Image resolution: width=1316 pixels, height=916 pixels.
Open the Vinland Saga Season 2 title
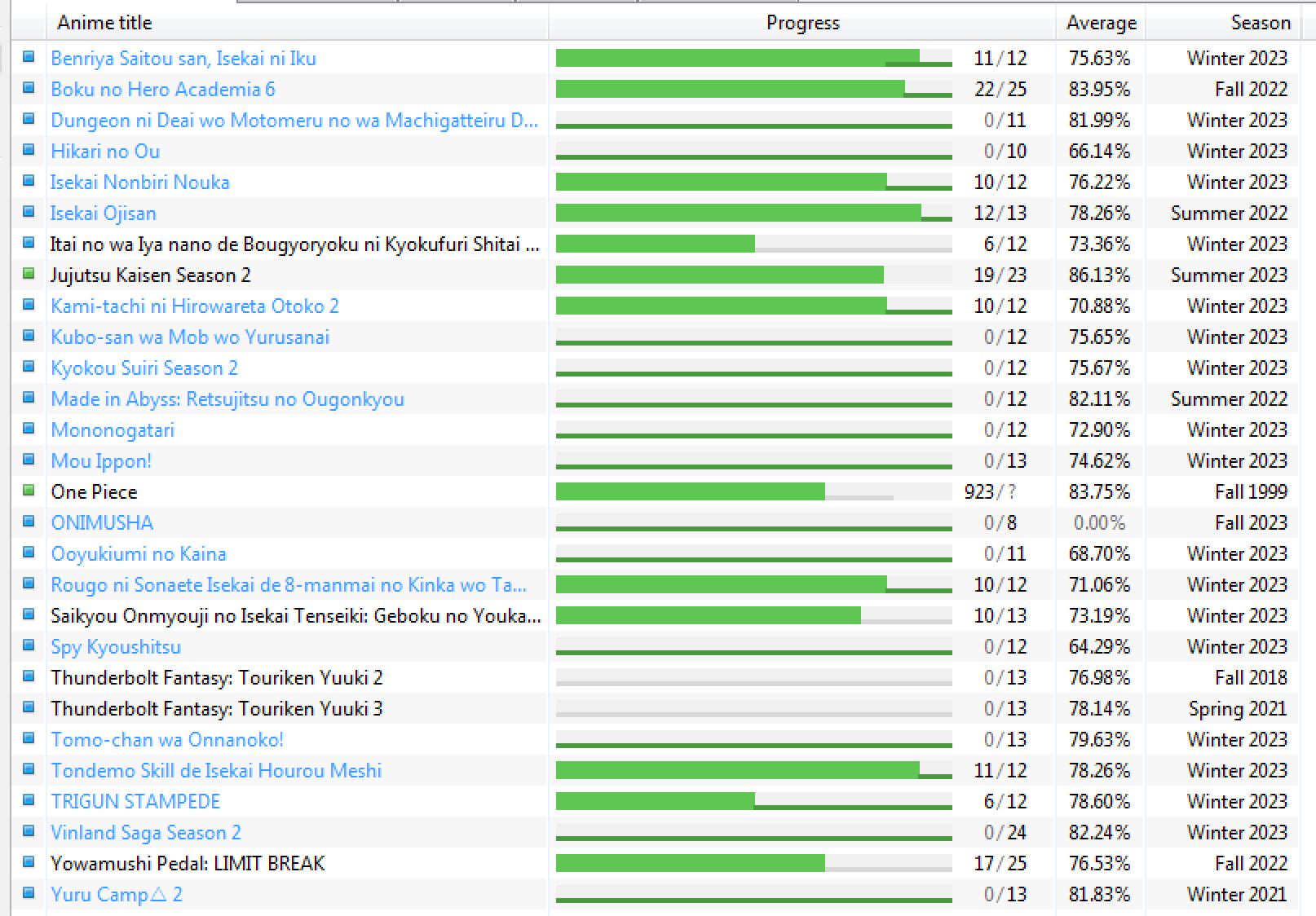pyautogui.click(x=146, y=833)
